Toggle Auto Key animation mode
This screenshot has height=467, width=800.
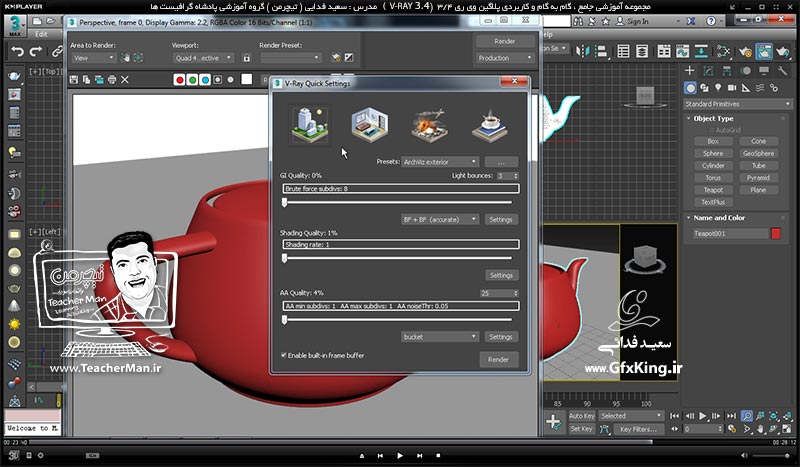coord(582,416)
